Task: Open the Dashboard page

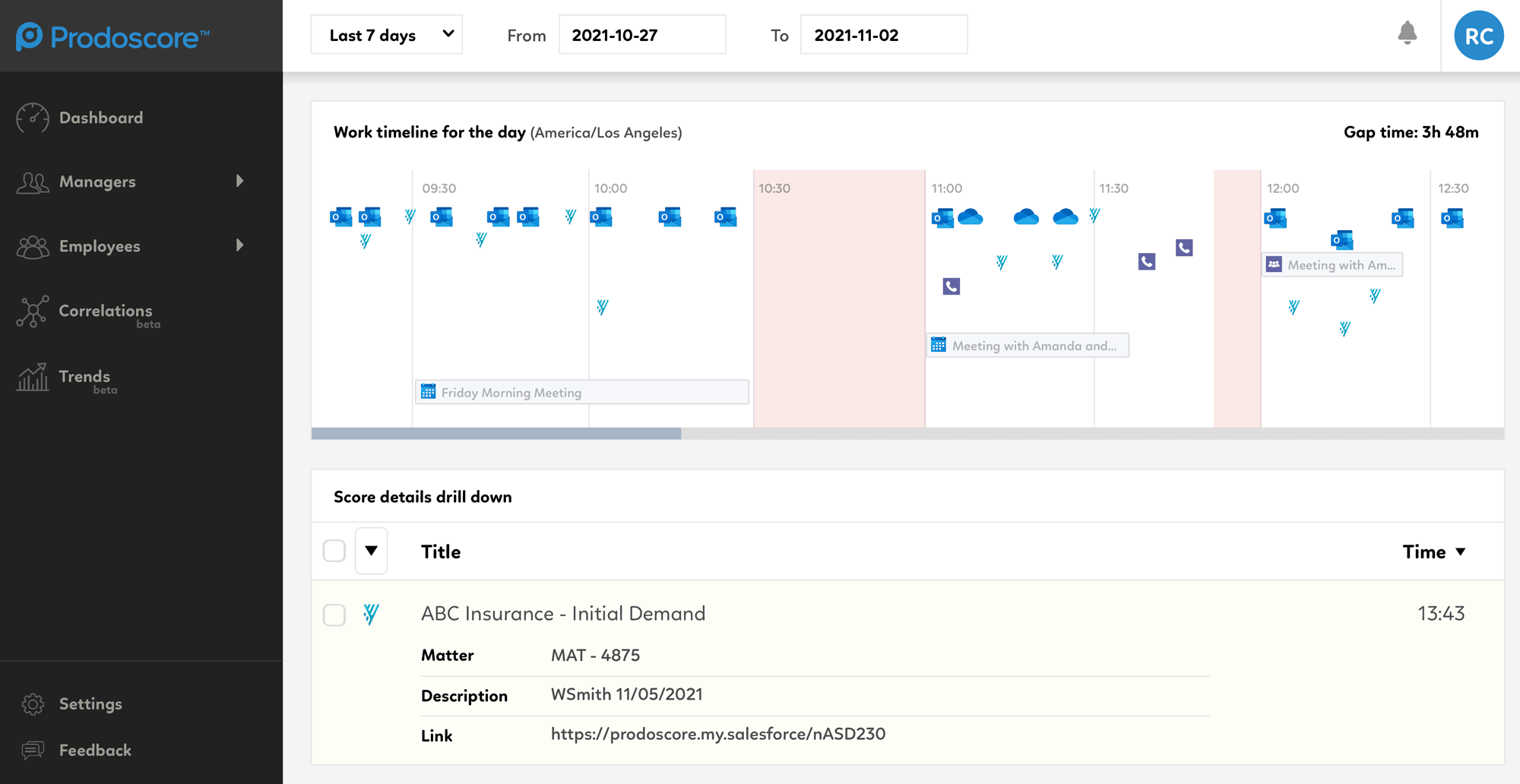Action: tap(101, 118)
